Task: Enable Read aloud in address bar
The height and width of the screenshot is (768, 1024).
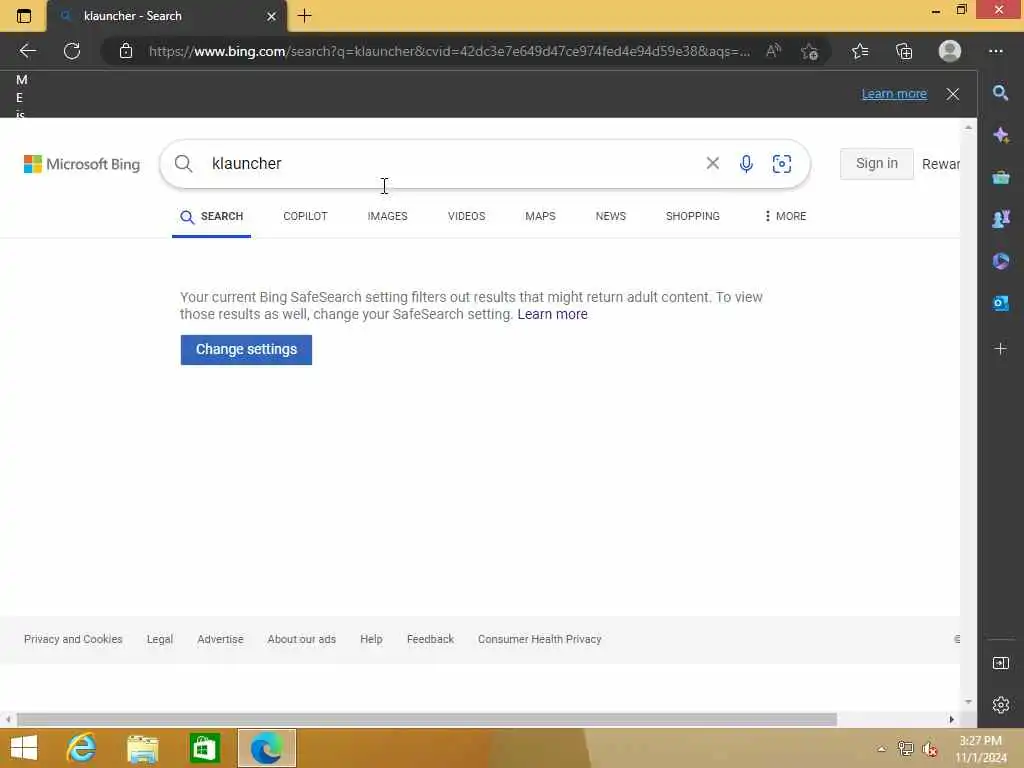Action: click(773, 51)
